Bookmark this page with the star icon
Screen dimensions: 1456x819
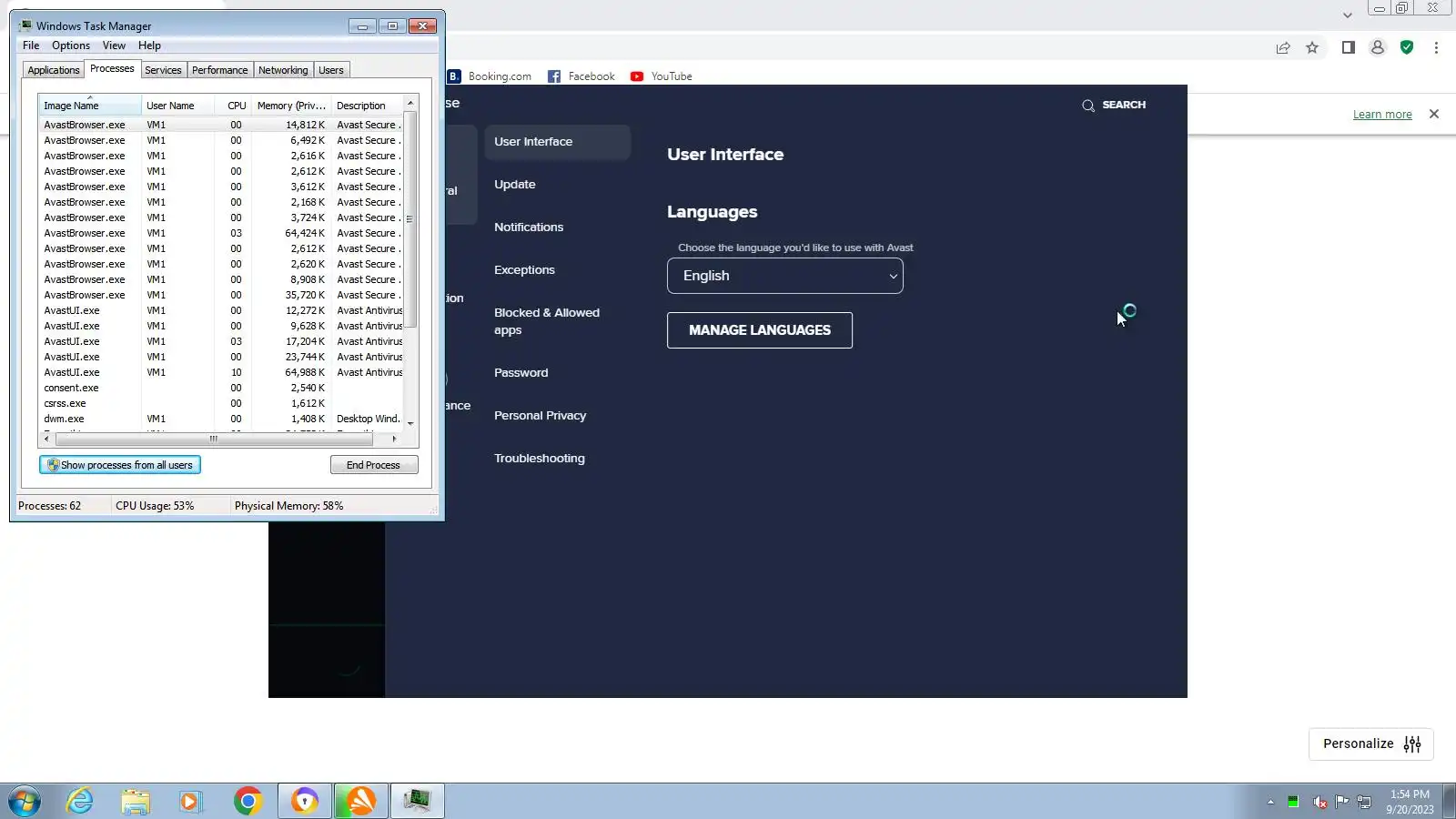point(1312,48)
